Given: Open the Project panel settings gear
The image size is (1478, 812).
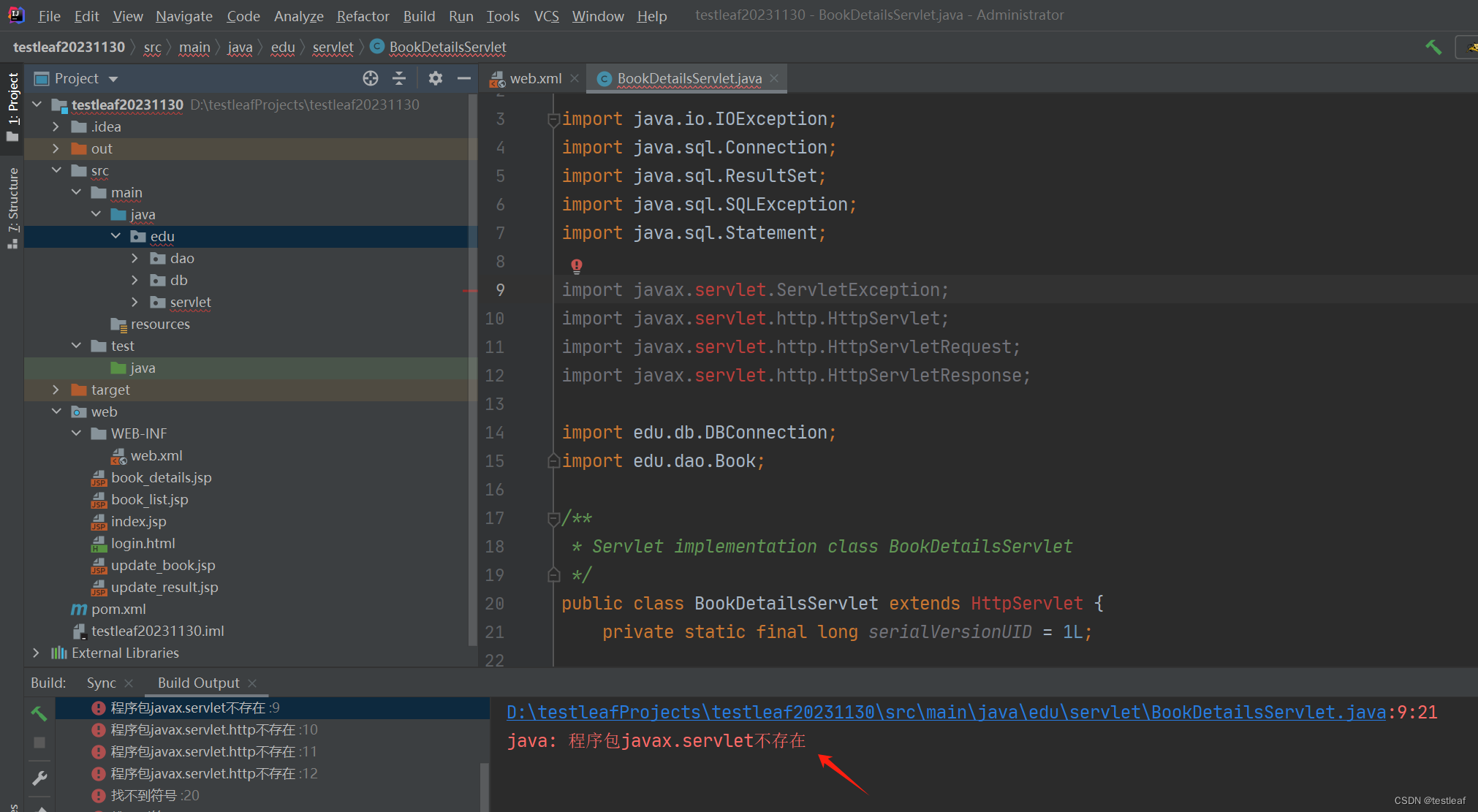Looking at the screenshot, I should click(436, 78).
